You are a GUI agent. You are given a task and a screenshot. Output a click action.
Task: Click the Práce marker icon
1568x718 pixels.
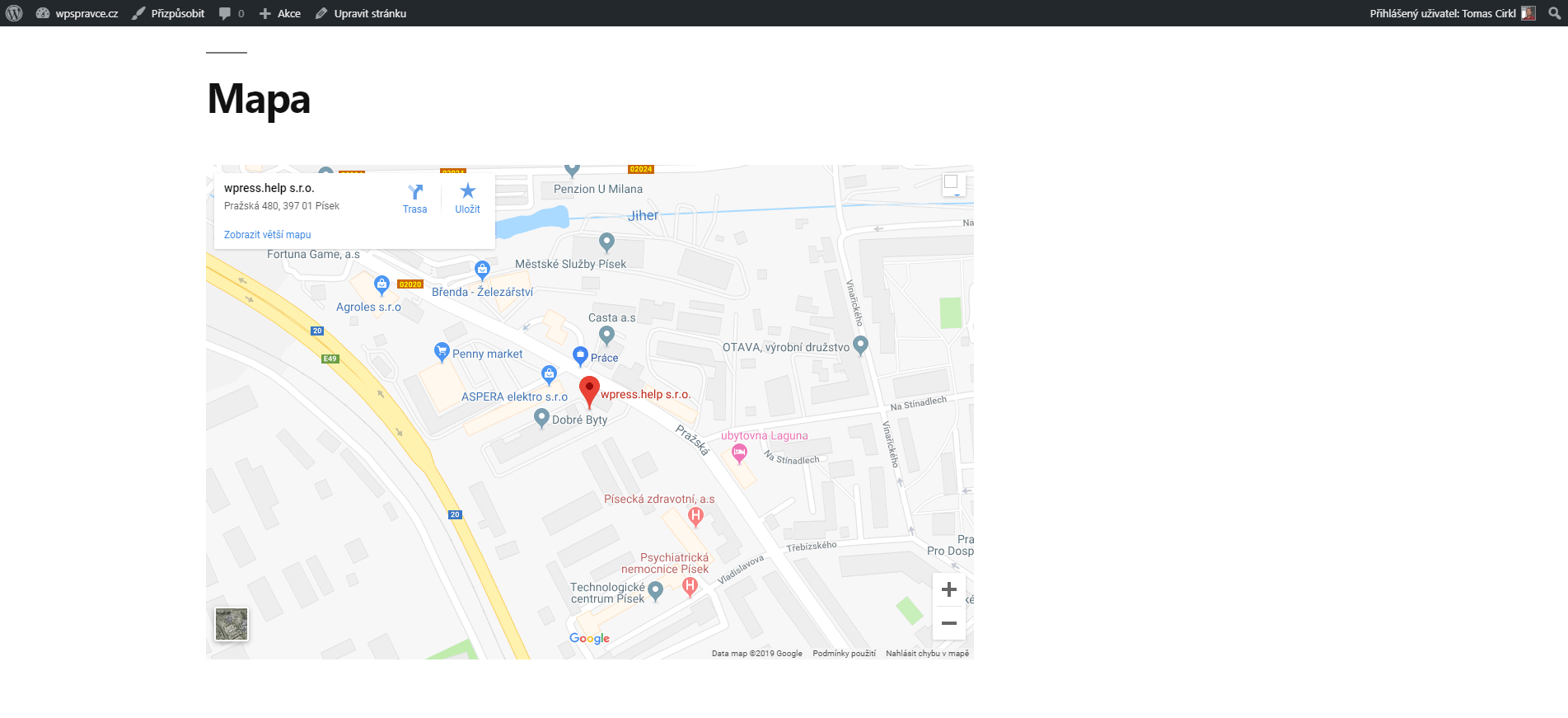[x=581, y=356]
